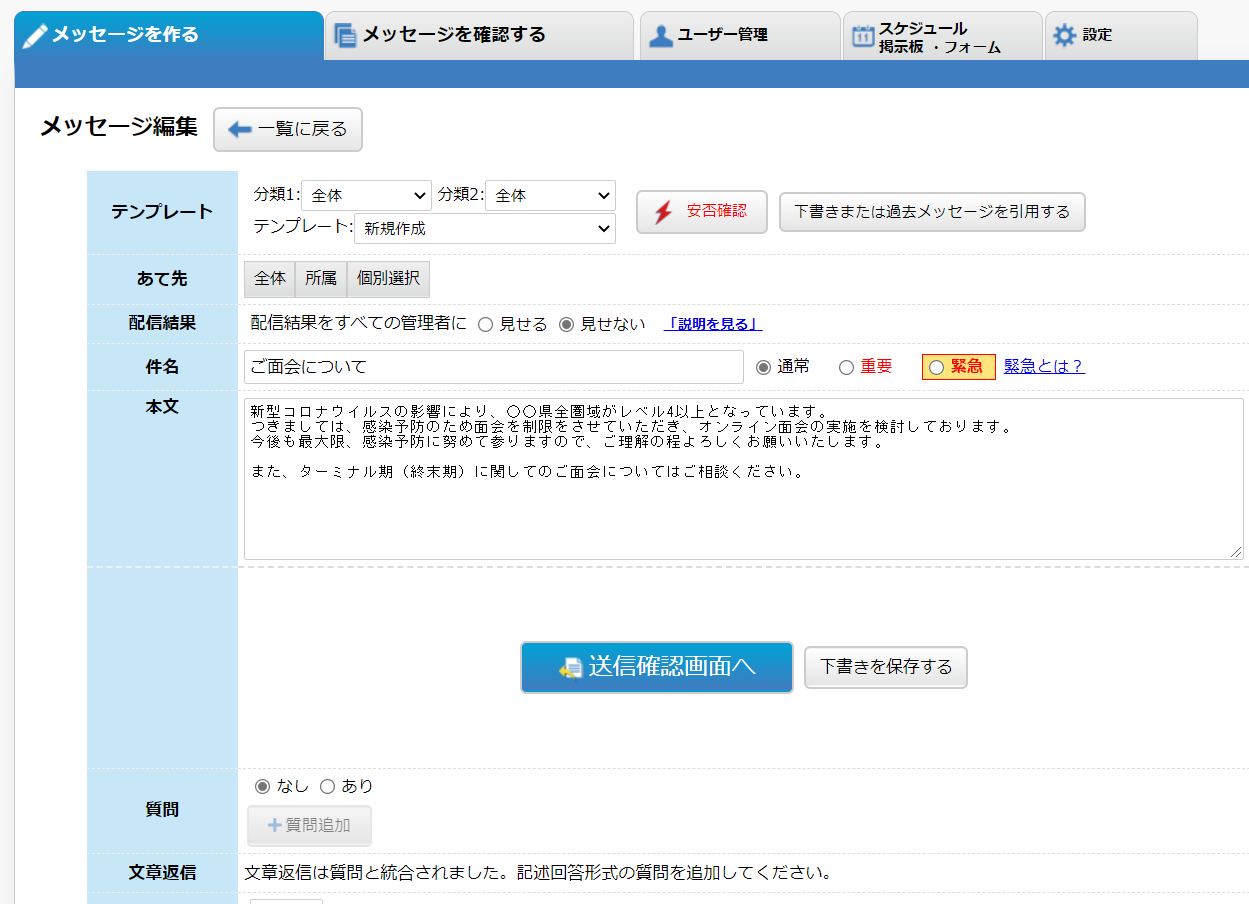Expand the テンプレート 新規作成 dropdown
1249x904 pixels.
pos(485,228)
